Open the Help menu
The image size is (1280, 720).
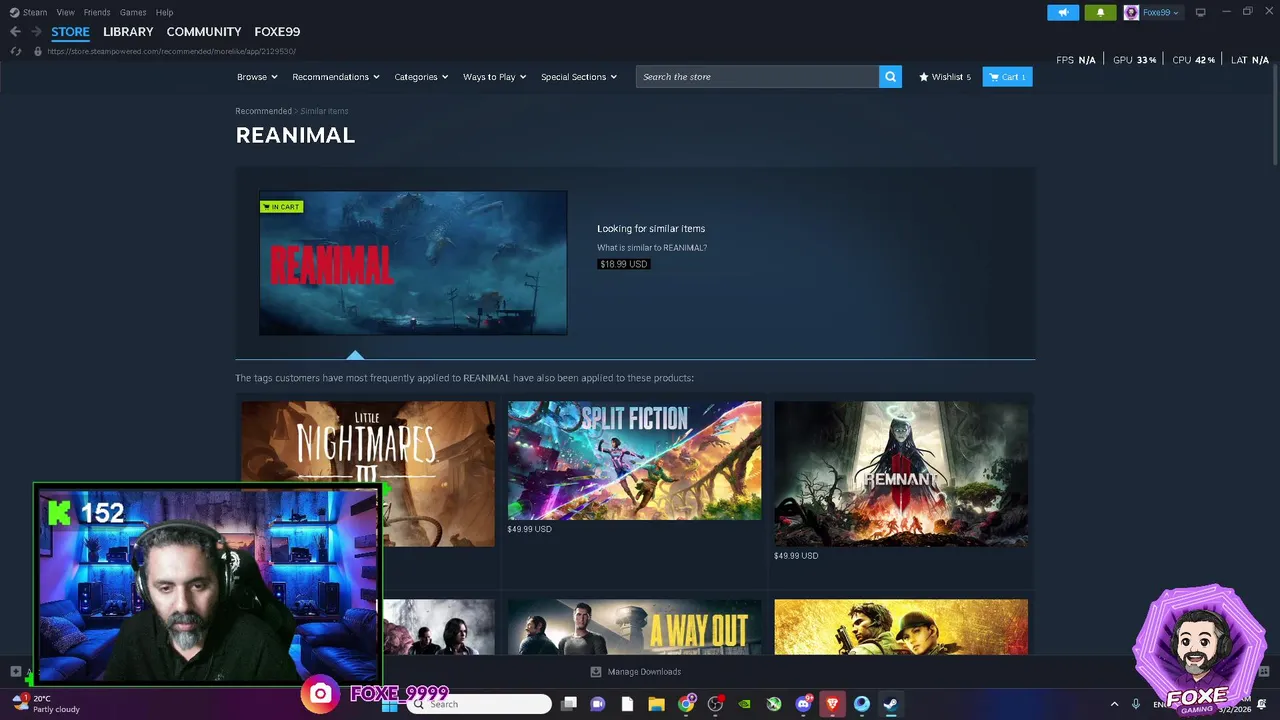[x=164, y=12]
